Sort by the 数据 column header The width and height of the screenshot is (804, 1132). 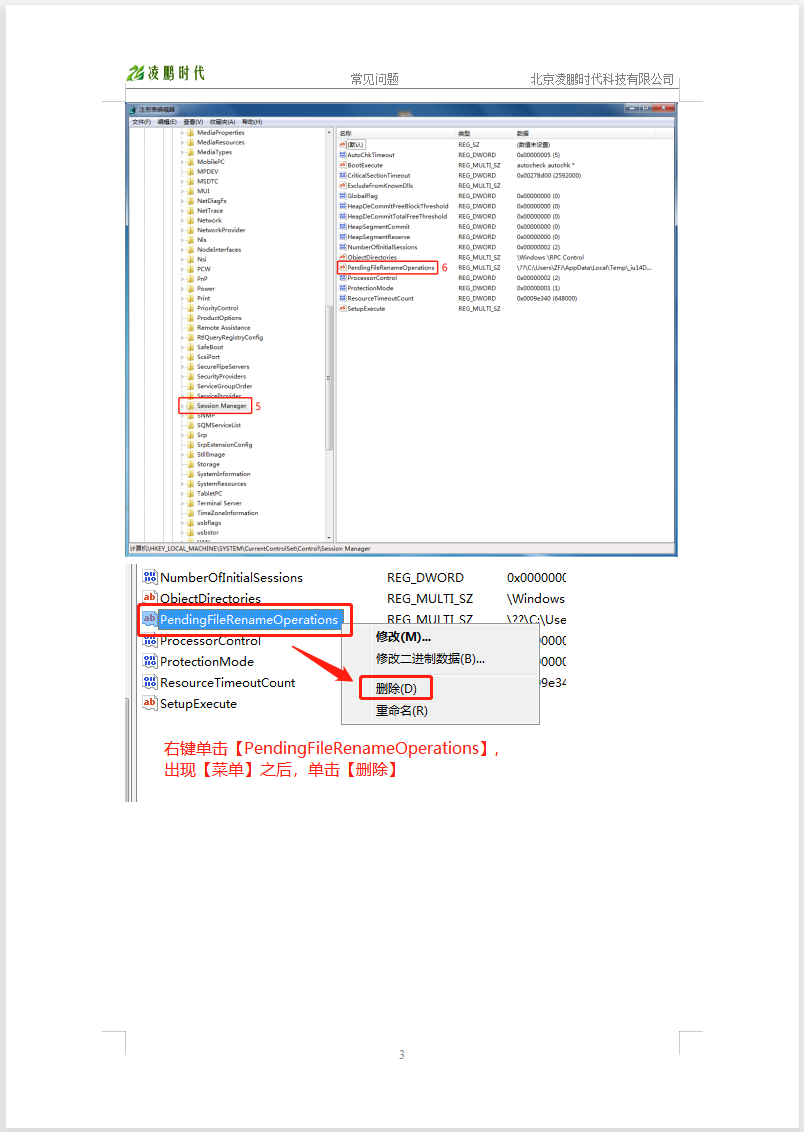(x=583, y=134)
